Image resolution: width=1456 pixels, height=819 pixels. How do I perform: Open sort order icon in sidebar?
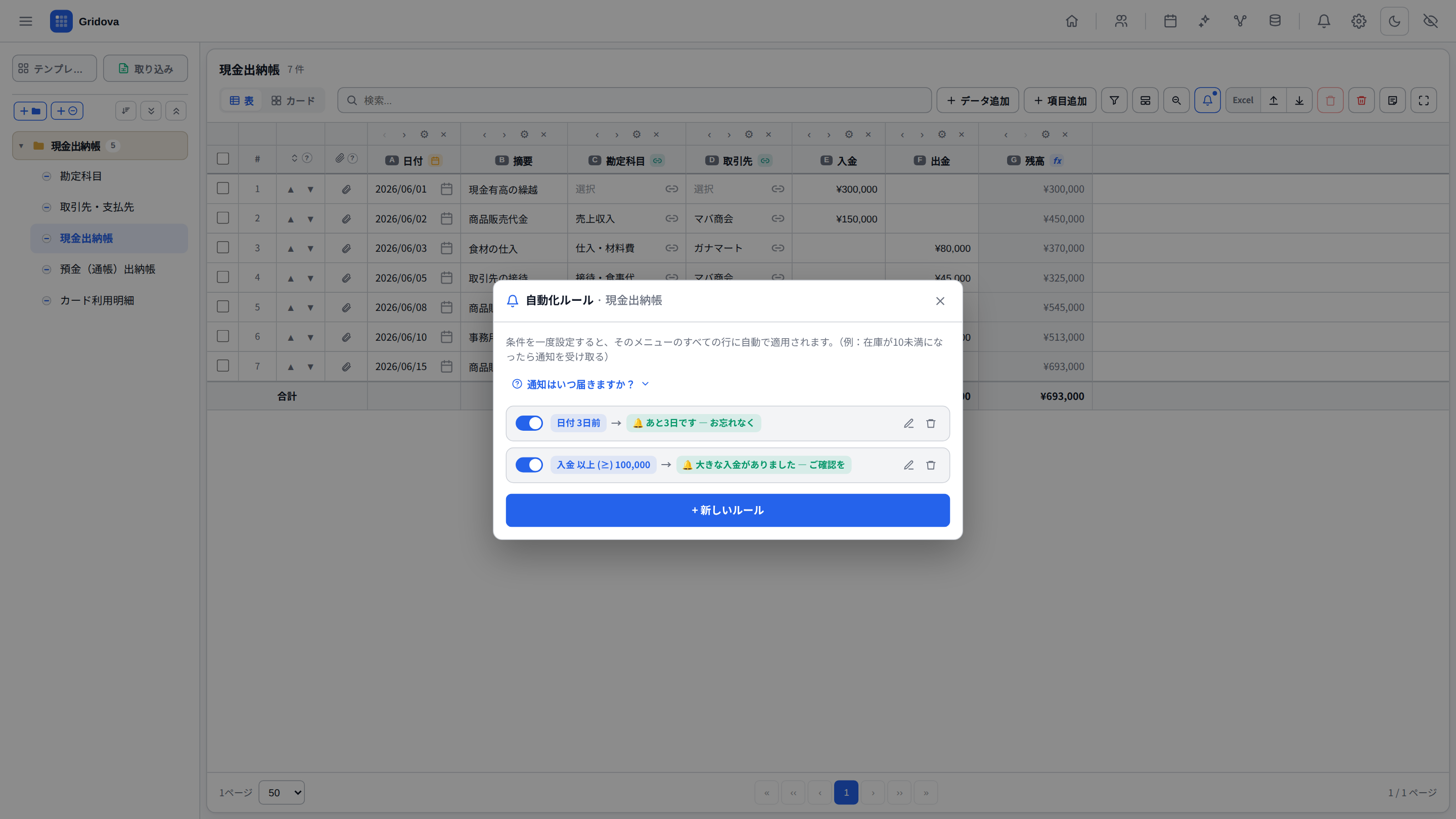(125, 111)
